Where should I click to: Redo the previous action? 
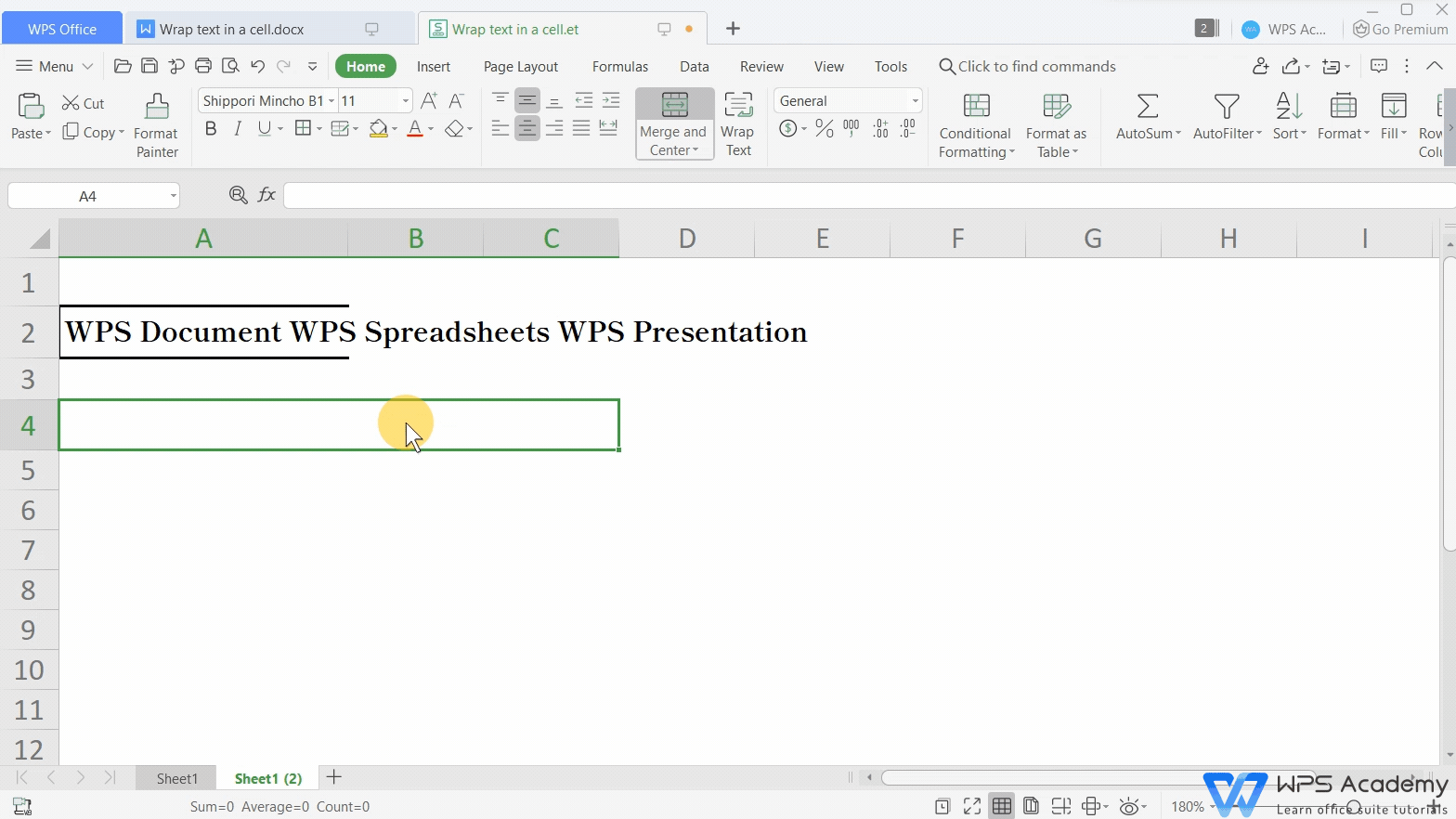click(284, 66)
